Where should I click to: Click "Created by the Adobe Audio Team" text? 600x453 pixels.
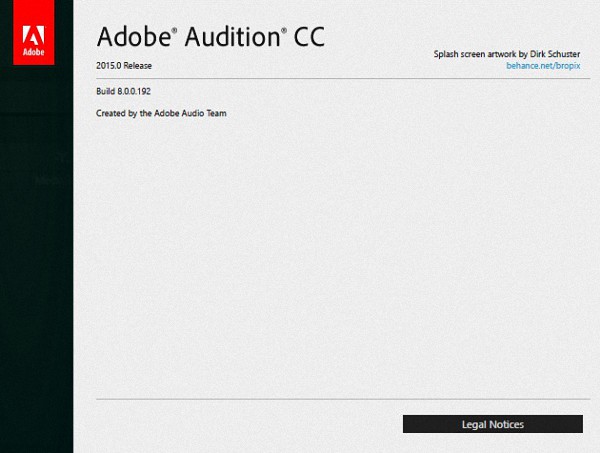(x=161, y=113)
